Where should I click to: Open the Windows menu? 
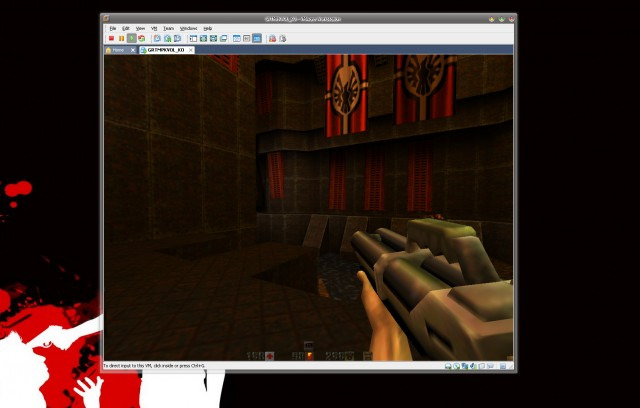pyautogui.click(x=189, y=29)
